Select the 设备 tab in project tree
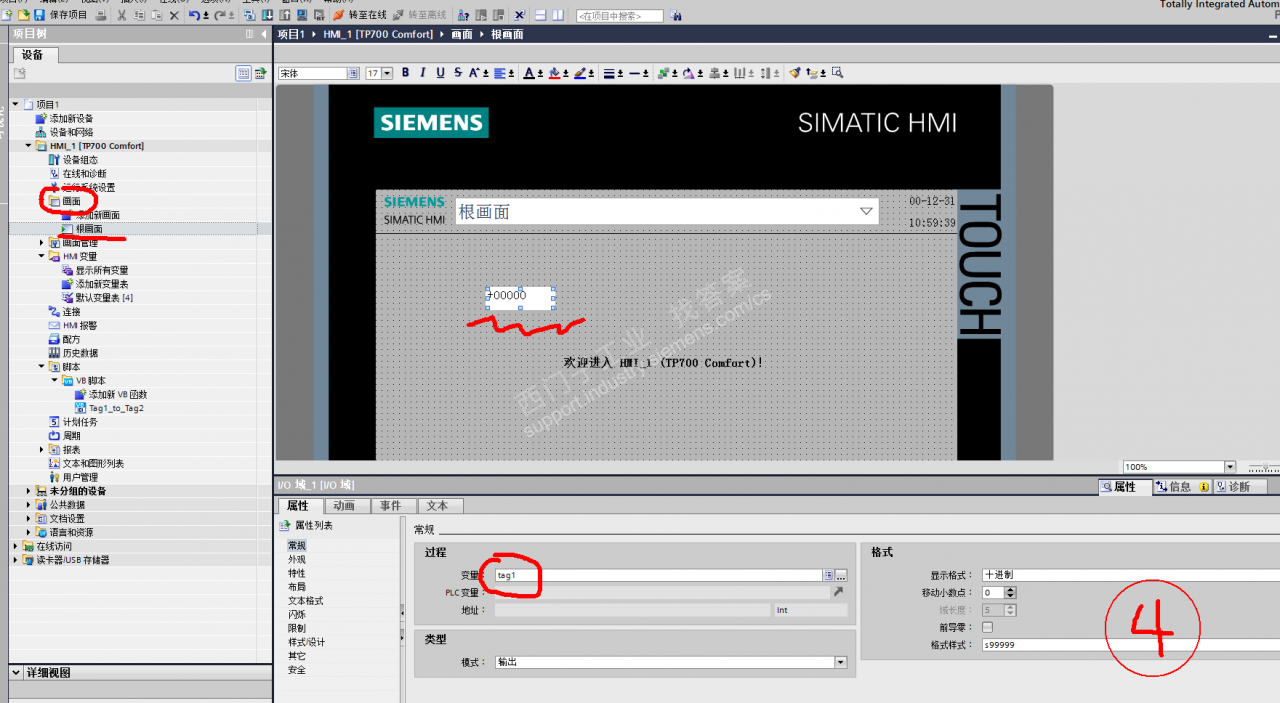 [33, 55]
